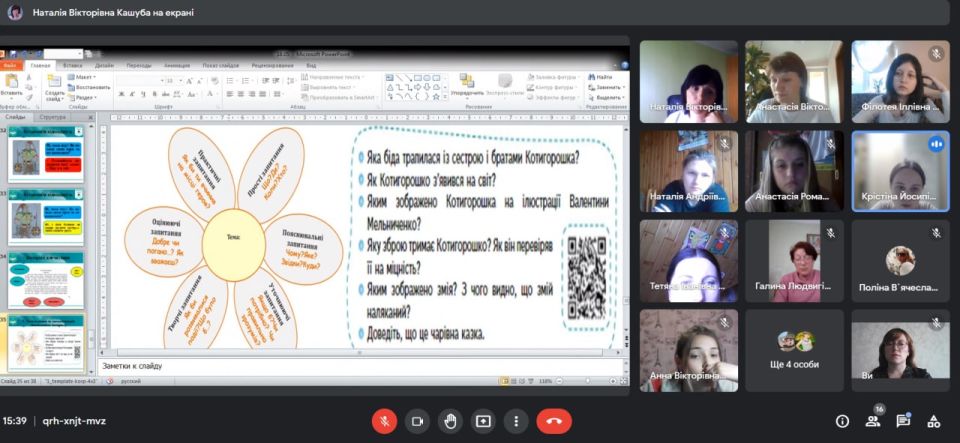The height and width of the screenshot is (443, 960).
Task: Switch to the Рецензирование ribbon tab
Action: (x=272, y=65)
